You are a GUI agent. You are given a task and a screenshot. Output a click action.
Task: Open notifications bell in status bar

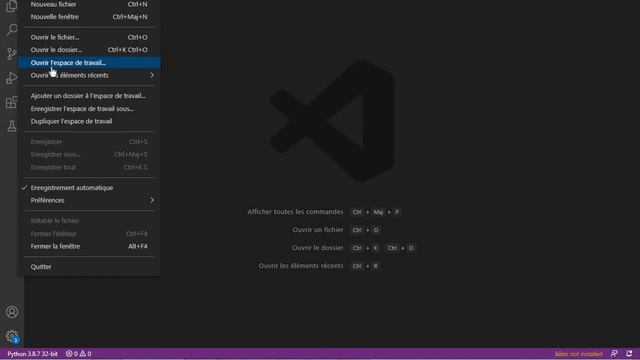(629, 354)
